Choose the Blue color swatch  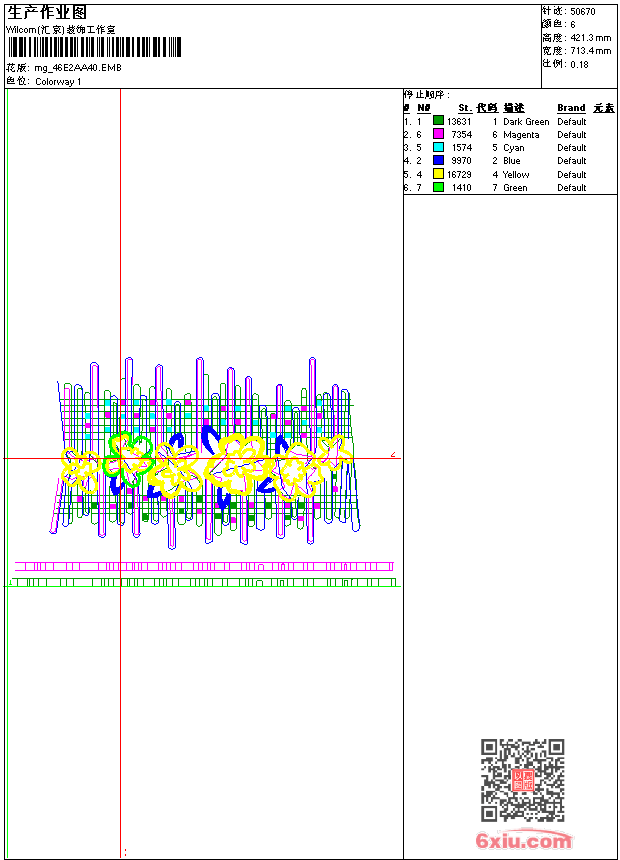click(438, 160)
